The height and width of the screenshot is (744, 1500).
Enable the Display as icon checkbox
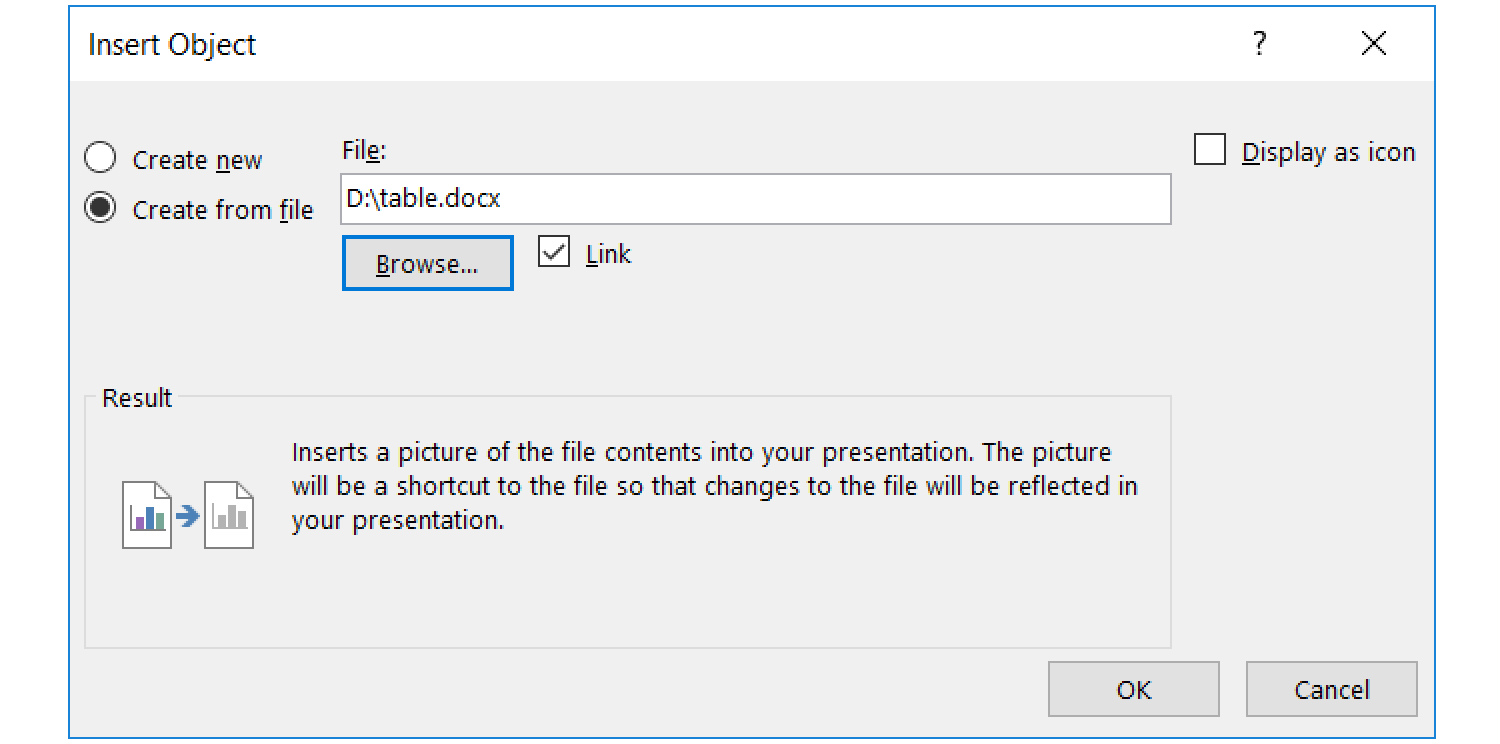(x=1210, y=148)
